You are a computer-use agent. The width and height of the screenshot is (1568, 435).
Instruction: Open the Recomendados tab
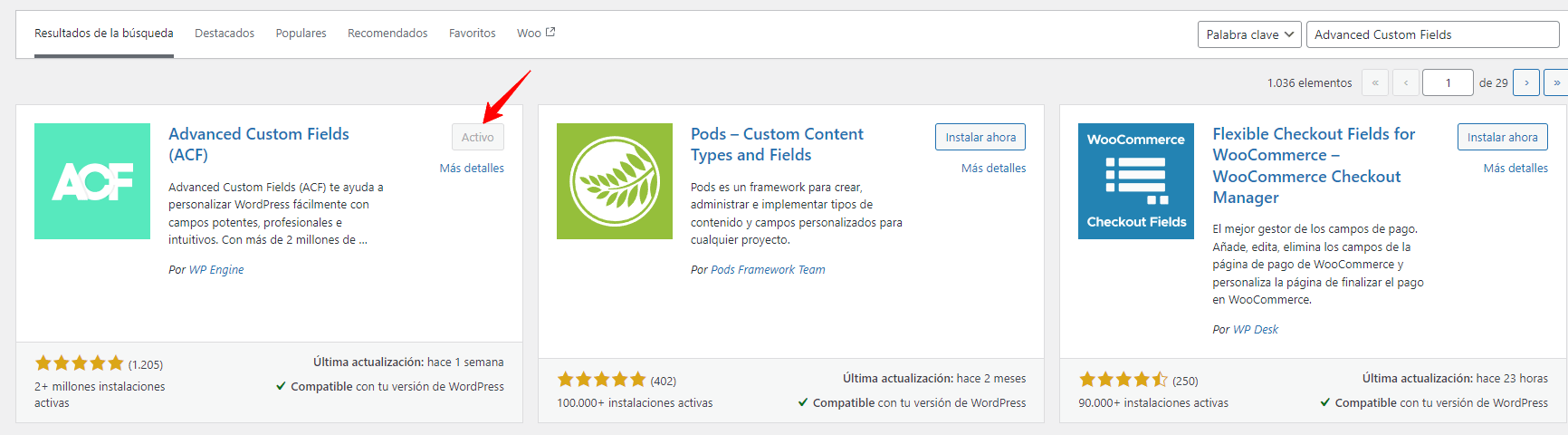pos(387,34)
